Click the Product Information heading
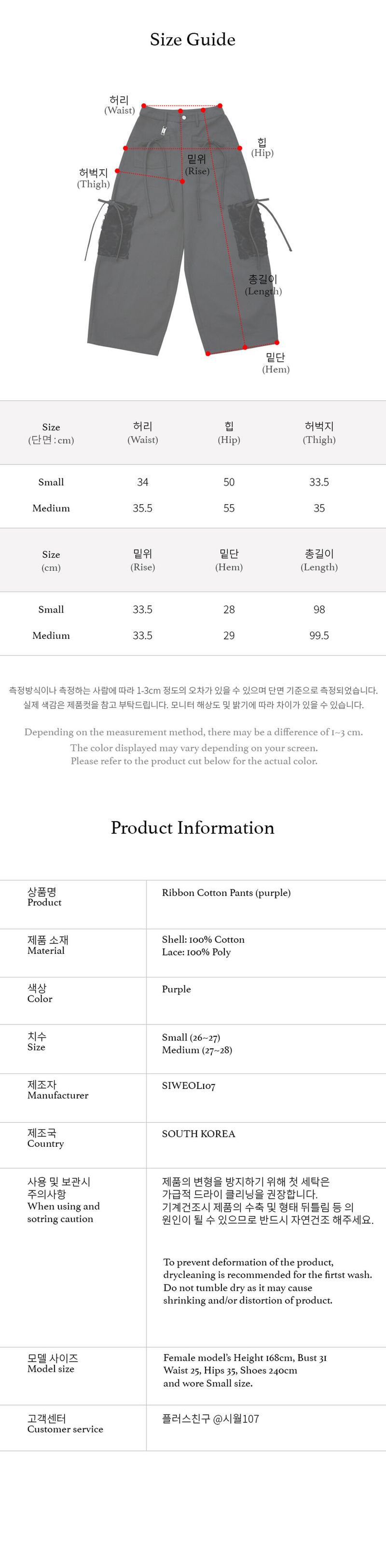 (193, 828)
